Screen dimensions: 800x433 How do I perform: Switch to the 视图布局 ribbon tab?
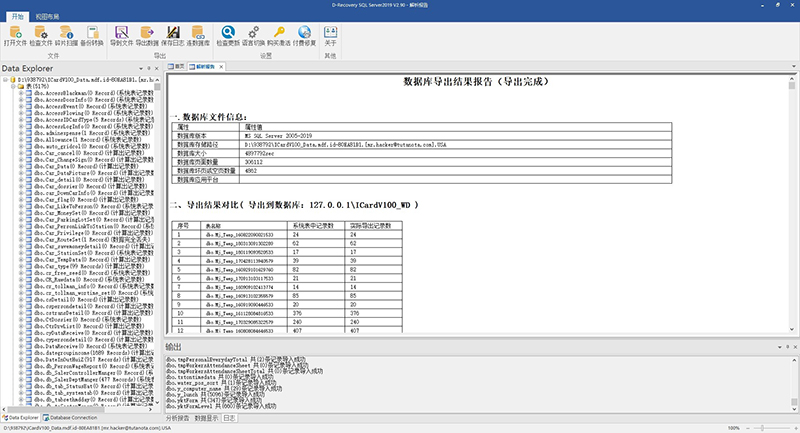pos(47,17)
